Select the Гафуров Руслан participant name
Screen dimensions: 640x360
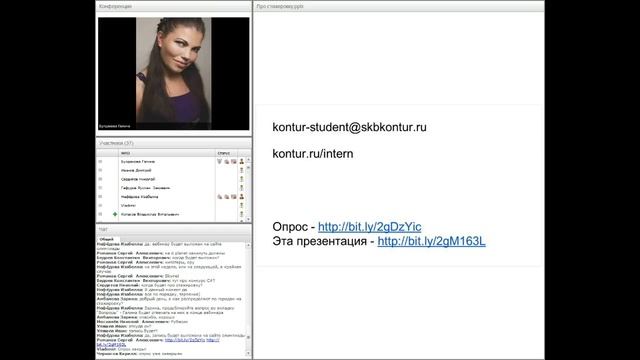tap(145, 188)
